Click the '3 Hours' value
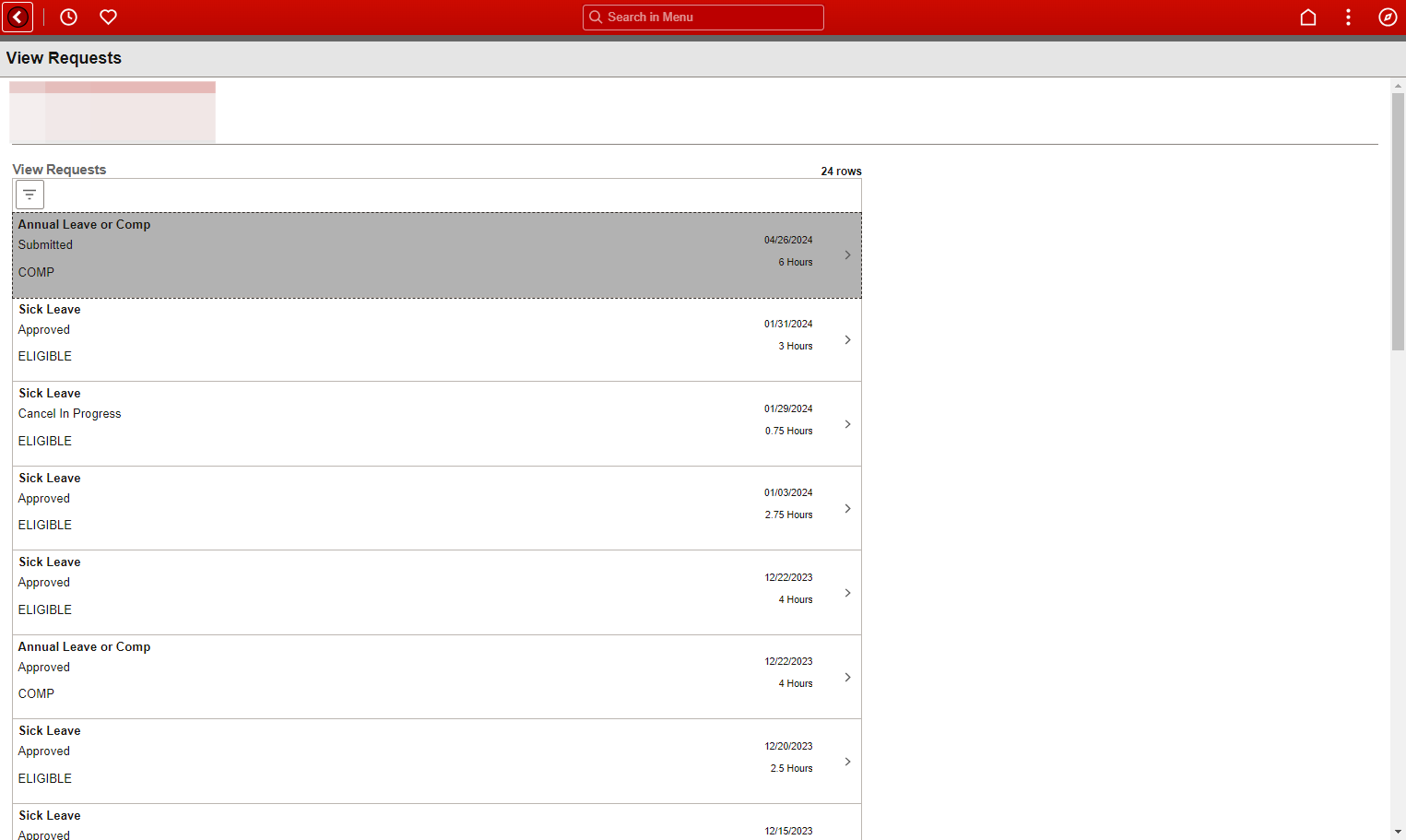Viewport: 1406px width, 840px height. point(795,346)
